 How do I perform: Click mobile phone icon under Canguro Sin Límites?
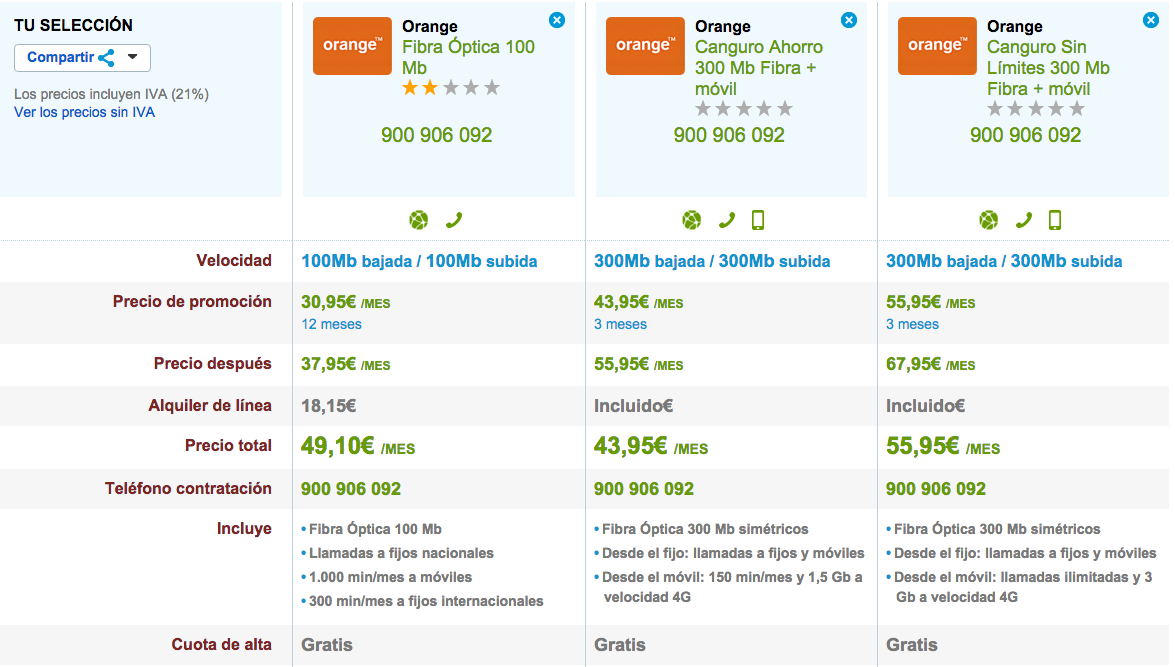coord(1054,220)
